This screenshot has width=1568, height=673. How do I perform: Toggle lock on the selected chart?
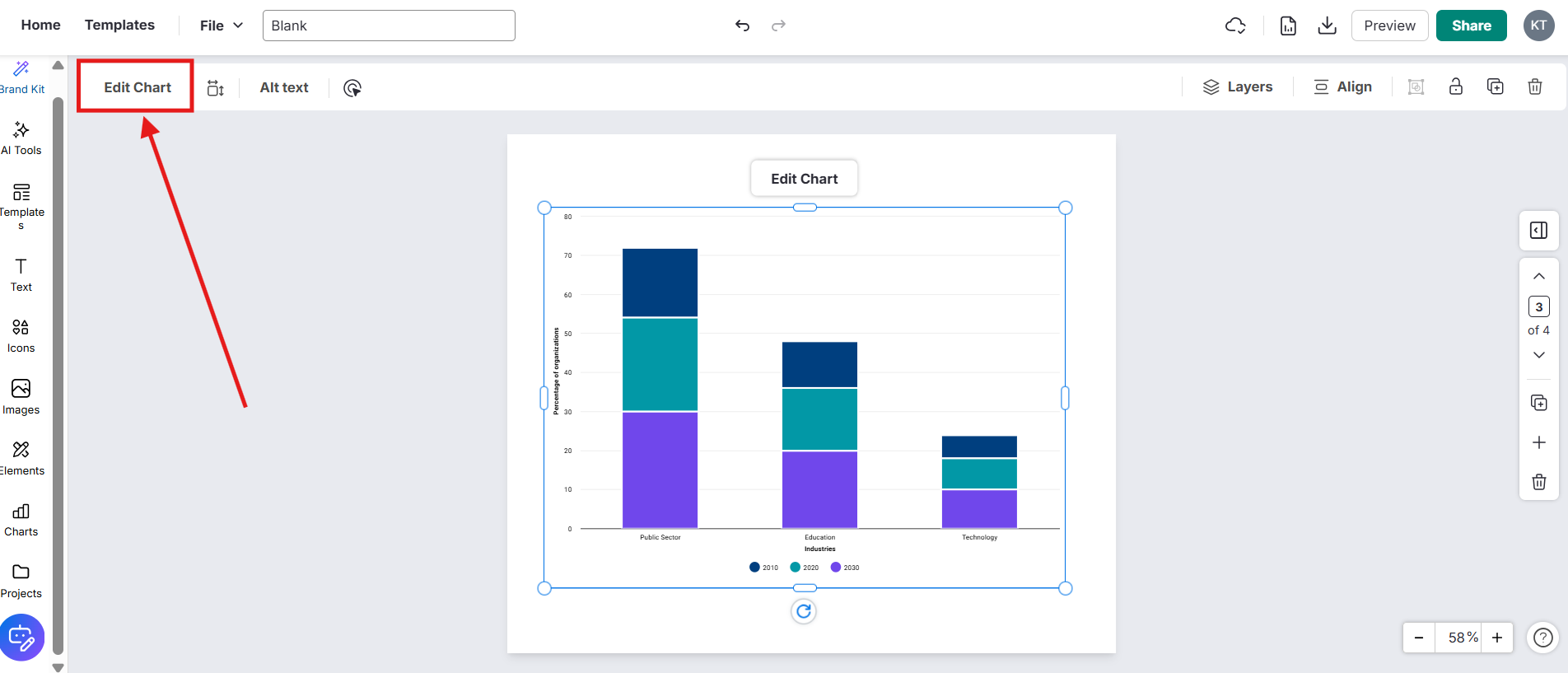click(x=1456, y=87)
